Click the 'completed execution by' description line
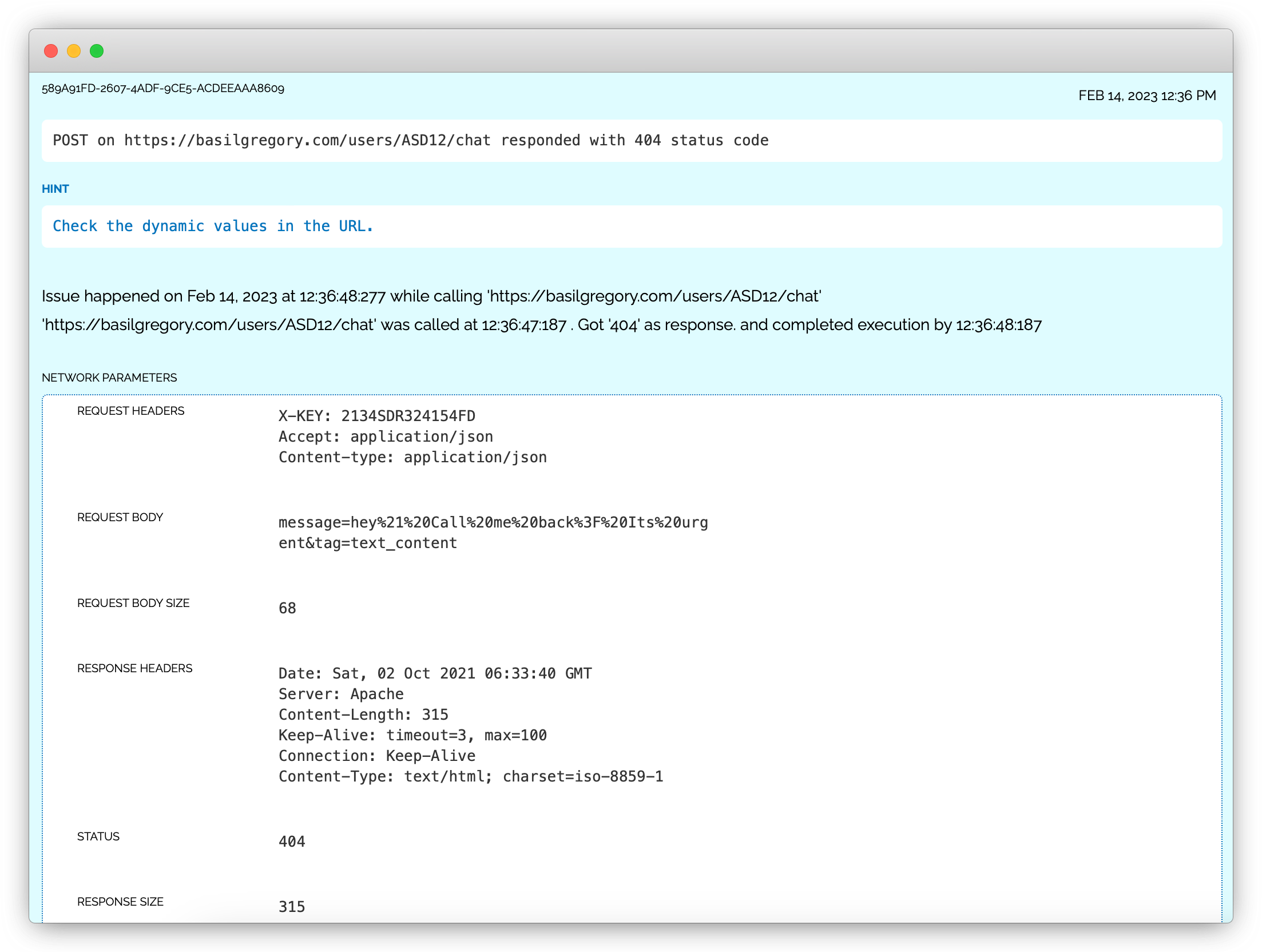Image resolution: width=1262 pixels, height=952 pixels. pos(541,325)
